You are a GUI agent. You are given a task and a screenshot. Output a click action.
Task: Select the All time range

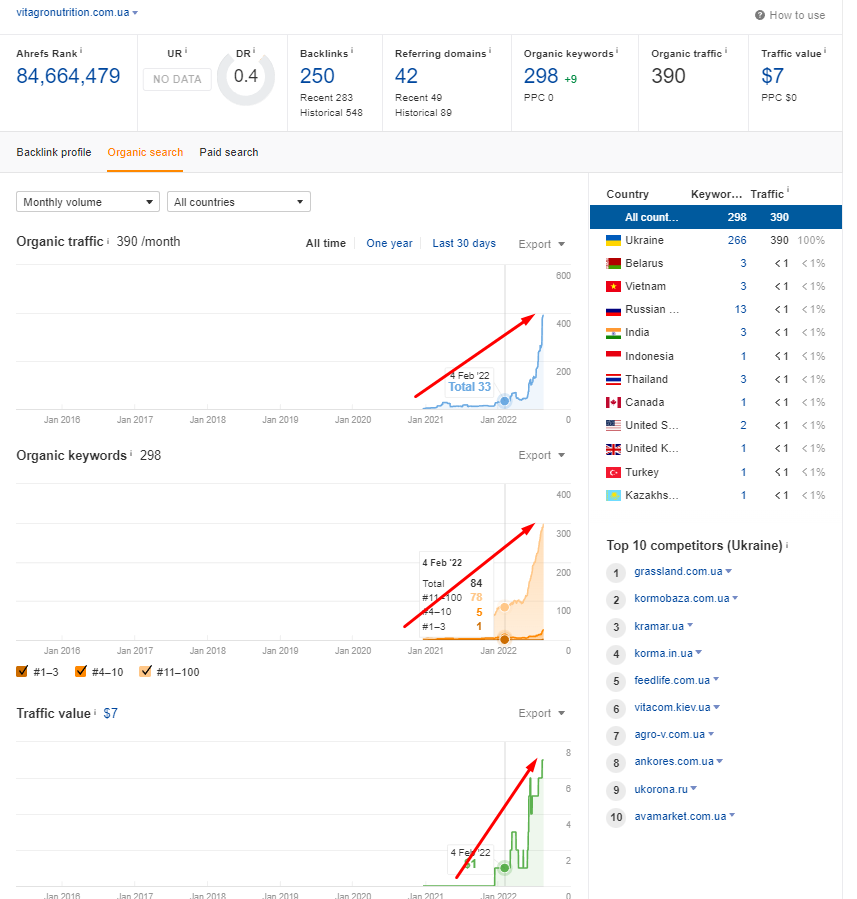tap(326, 243)
